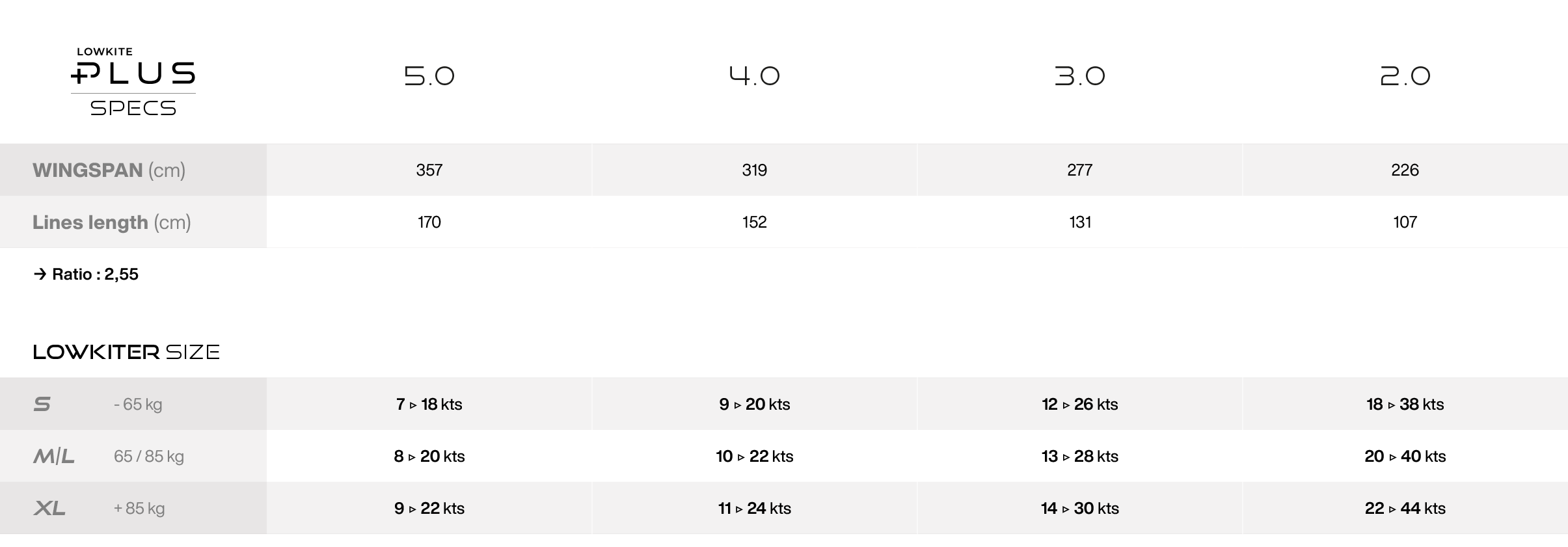Click the 14 to 30 kts cell
The width and height of the screenshot is (1568, 547).
tap(1080, 508)
